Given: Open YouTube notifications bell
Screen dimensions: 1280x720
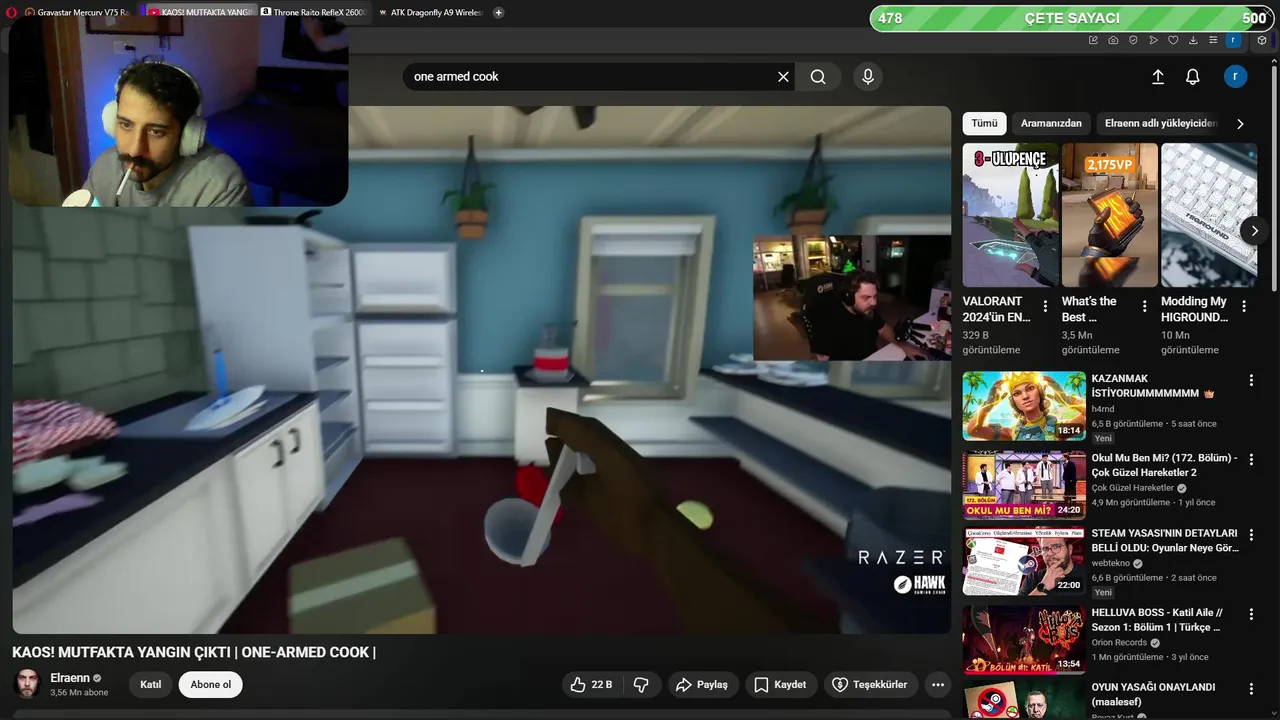Looking at the screenshot, I should [1193, 77].
